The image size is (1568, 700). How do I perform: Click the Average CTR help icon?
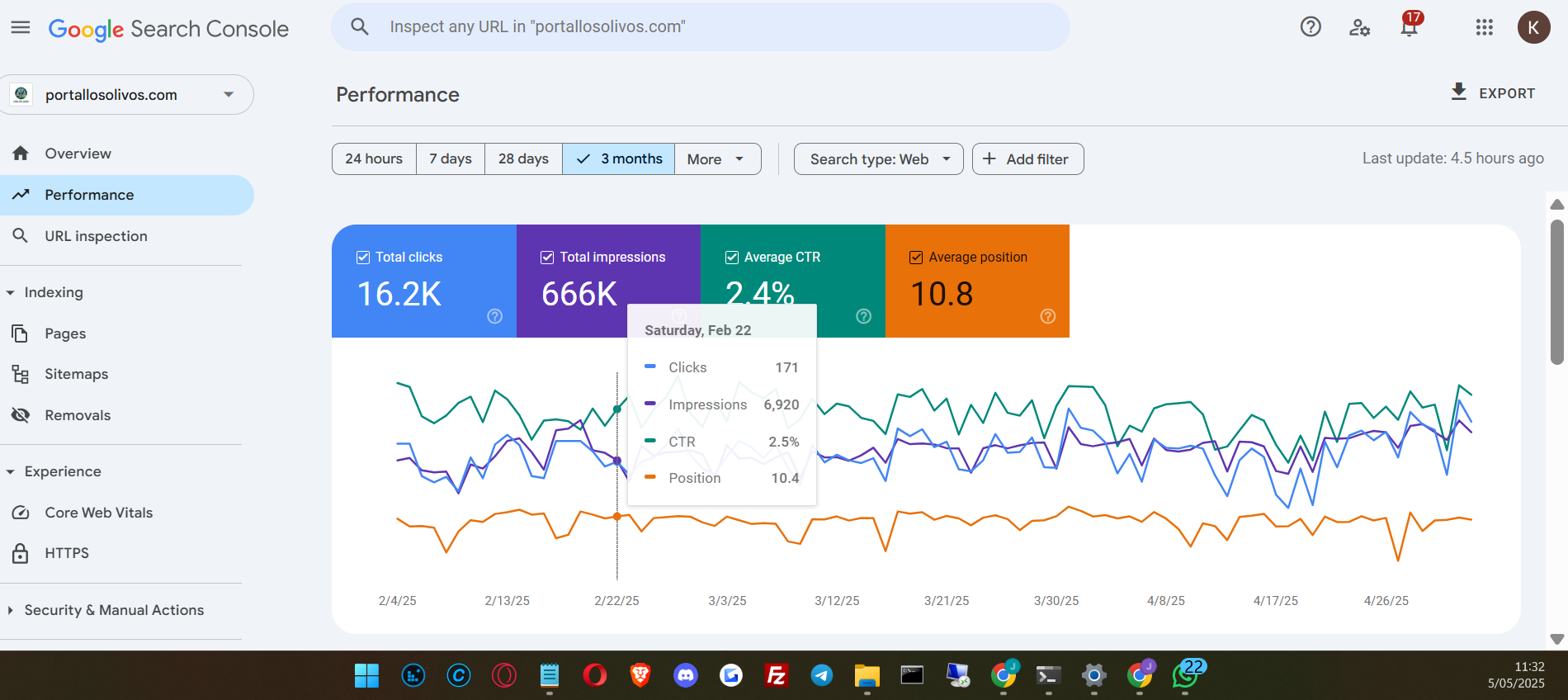(864, 316)
